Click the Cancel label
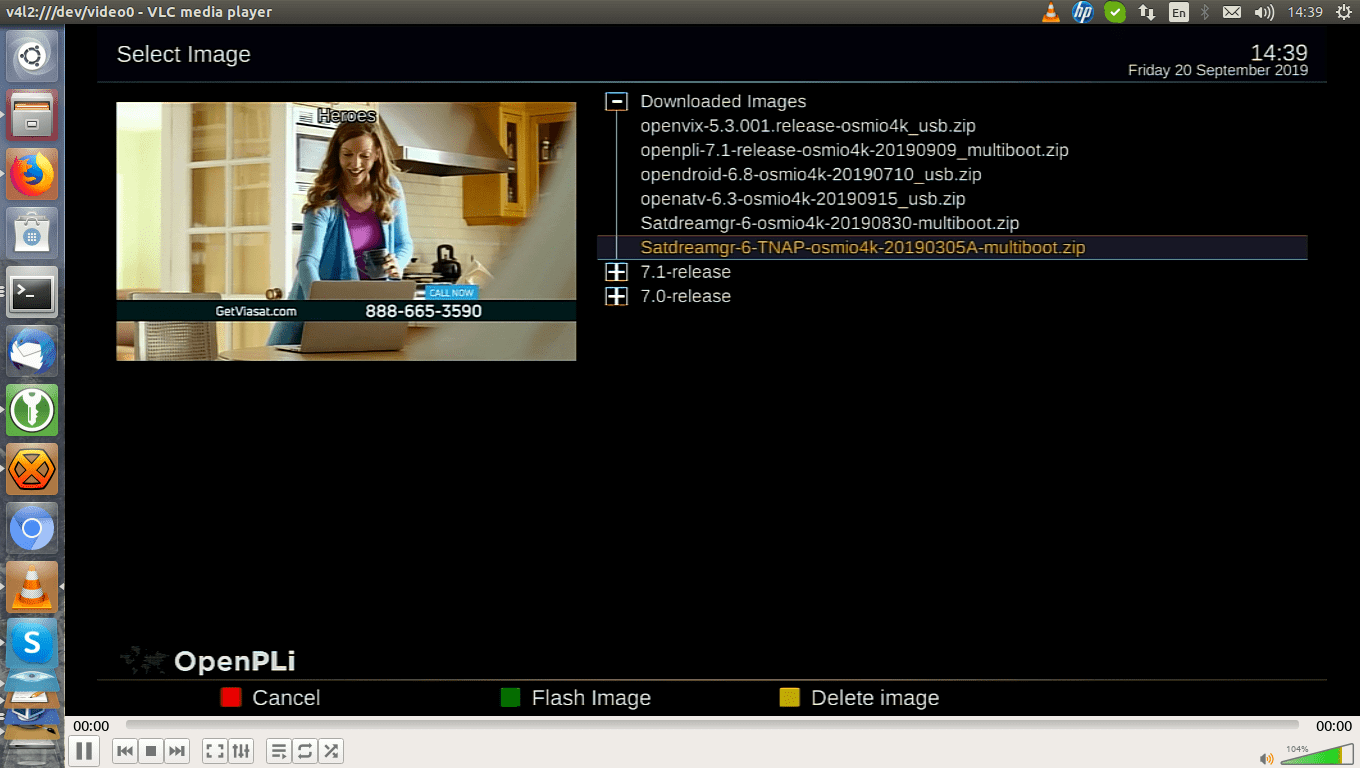The image size is (1360, 768). 286,698
